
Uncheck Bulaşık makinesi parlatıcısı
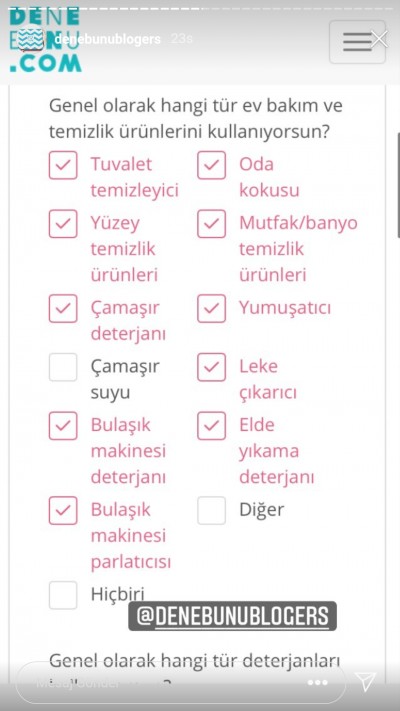click(63, 511)
